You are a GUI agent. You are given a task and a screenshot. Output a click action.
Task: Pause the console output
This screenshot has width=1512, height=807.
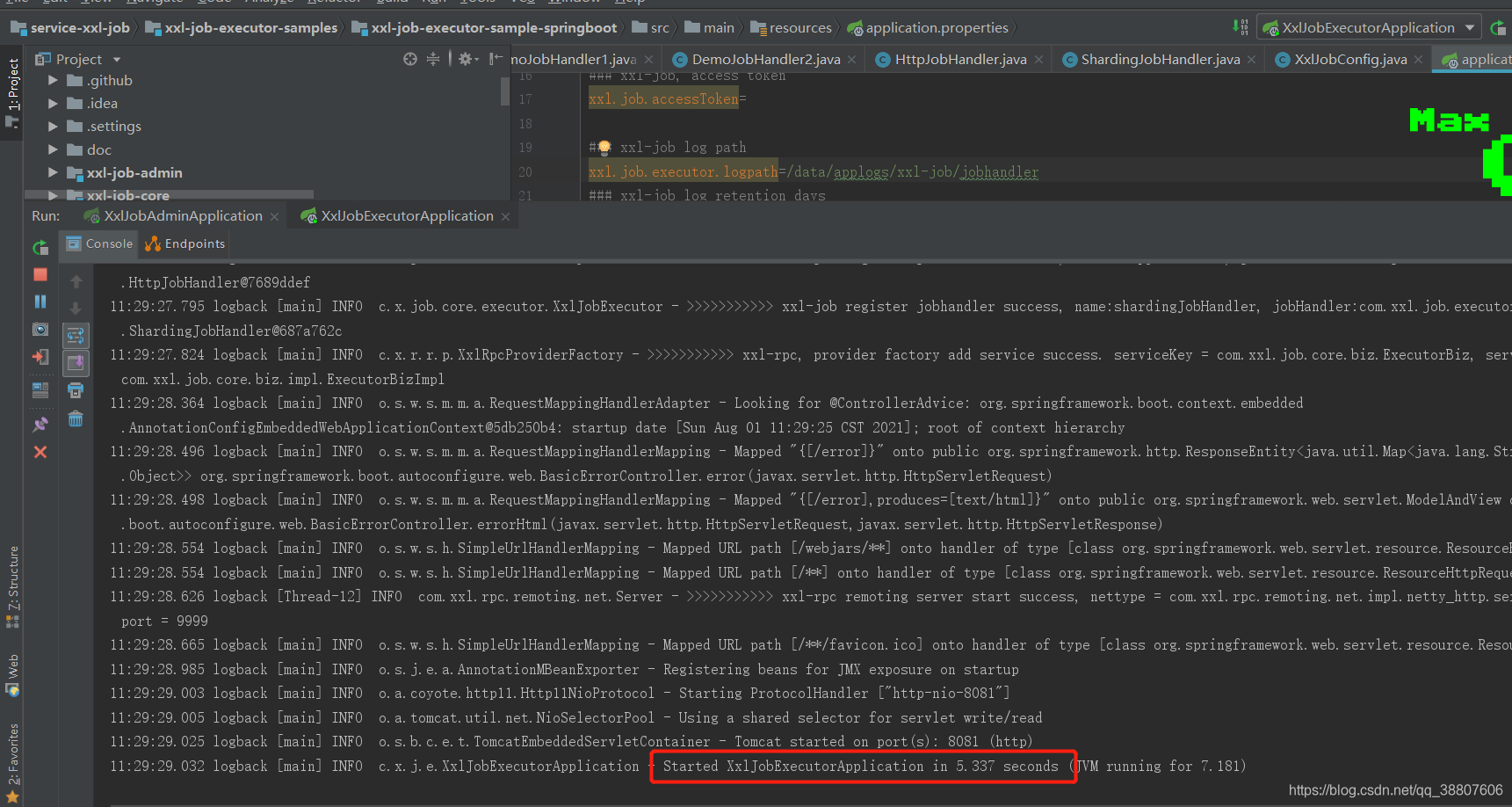click(40, 302)
